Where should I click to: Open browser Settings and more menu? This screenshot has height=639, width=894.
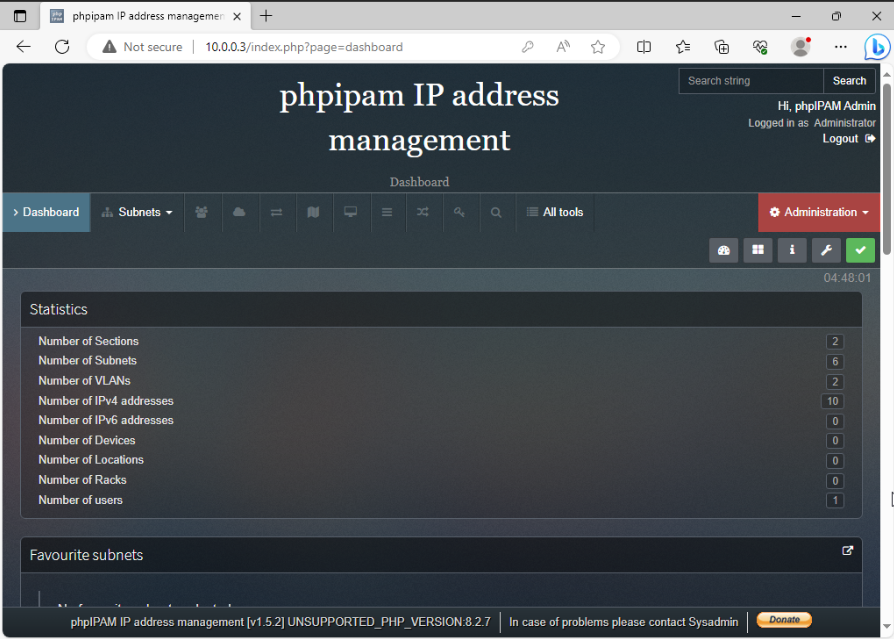[x=840, y=47]
